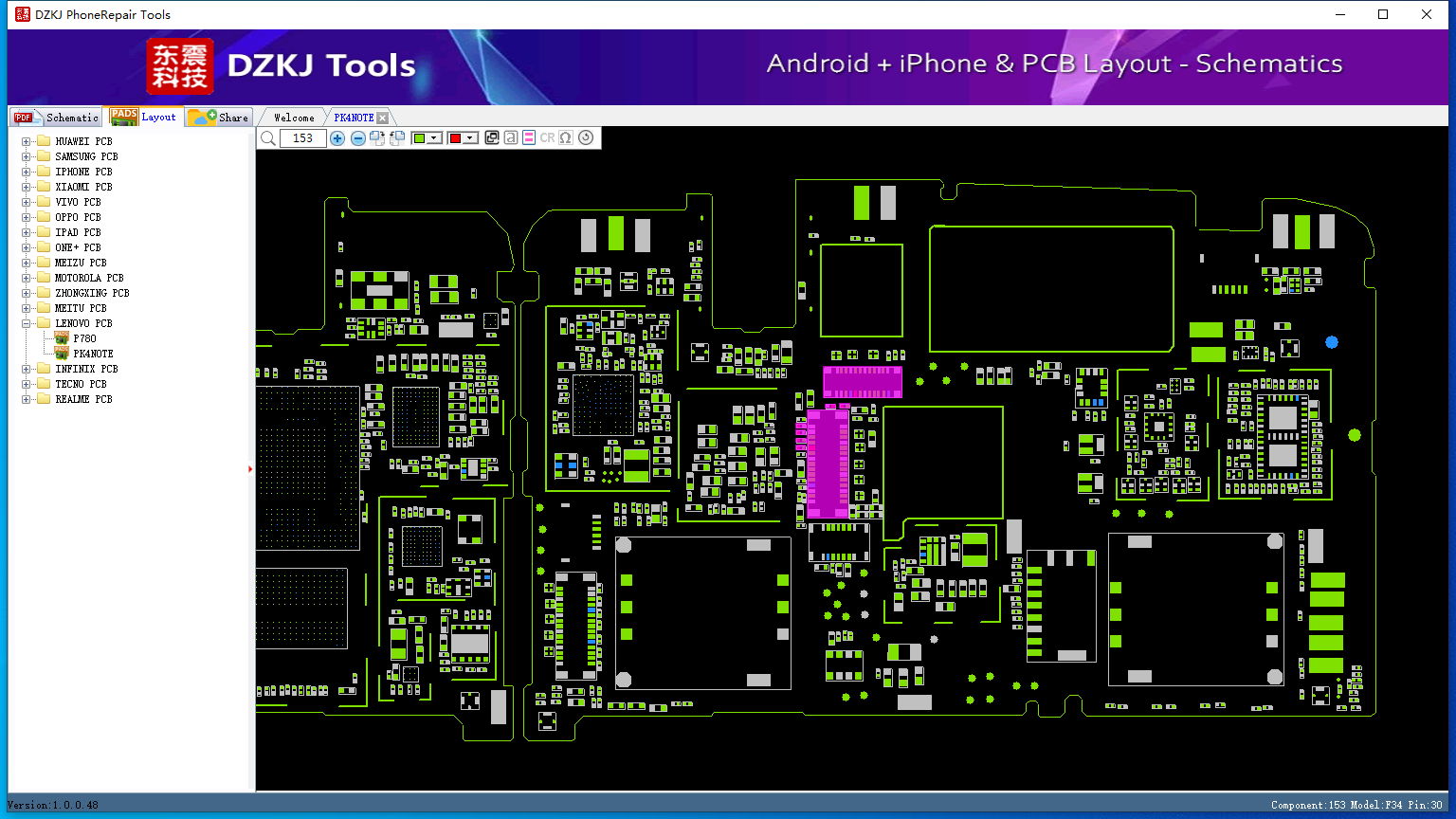Zoom out with the blue minus button
1456x819 pixels.
(x=358, y=138)
